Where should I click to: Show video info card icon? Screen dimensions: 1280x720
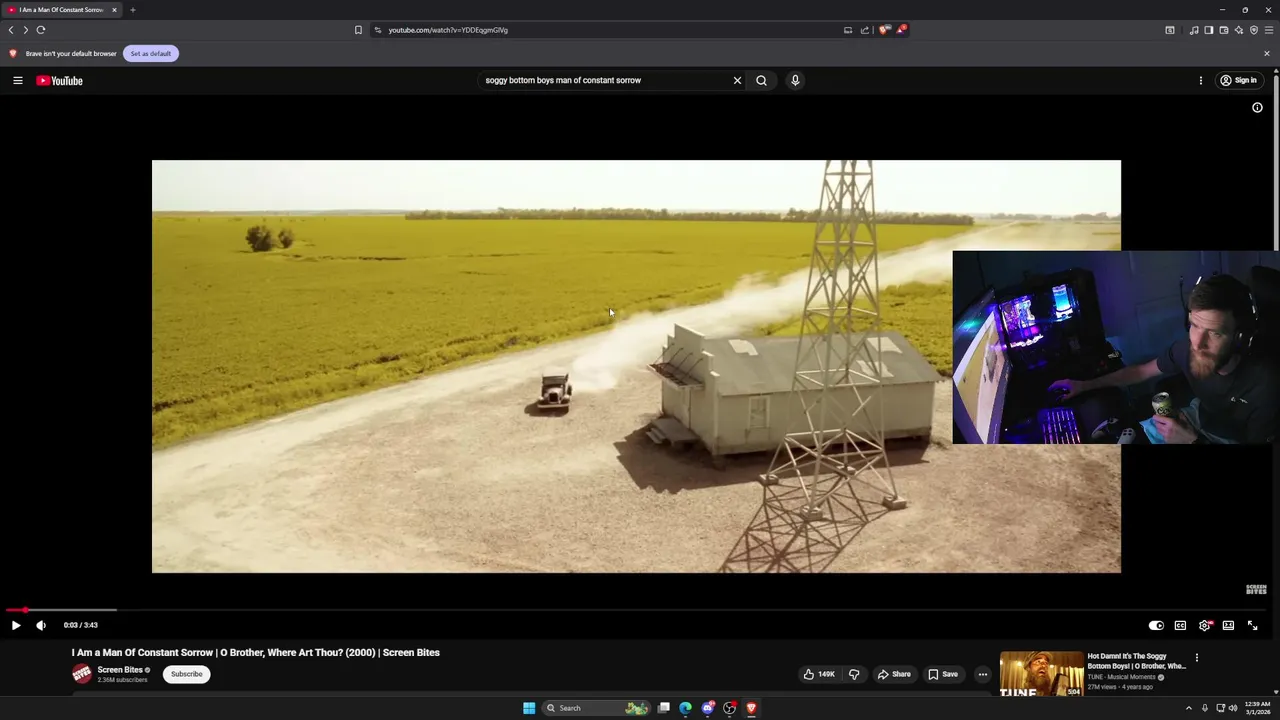[x=1257, y=107]
